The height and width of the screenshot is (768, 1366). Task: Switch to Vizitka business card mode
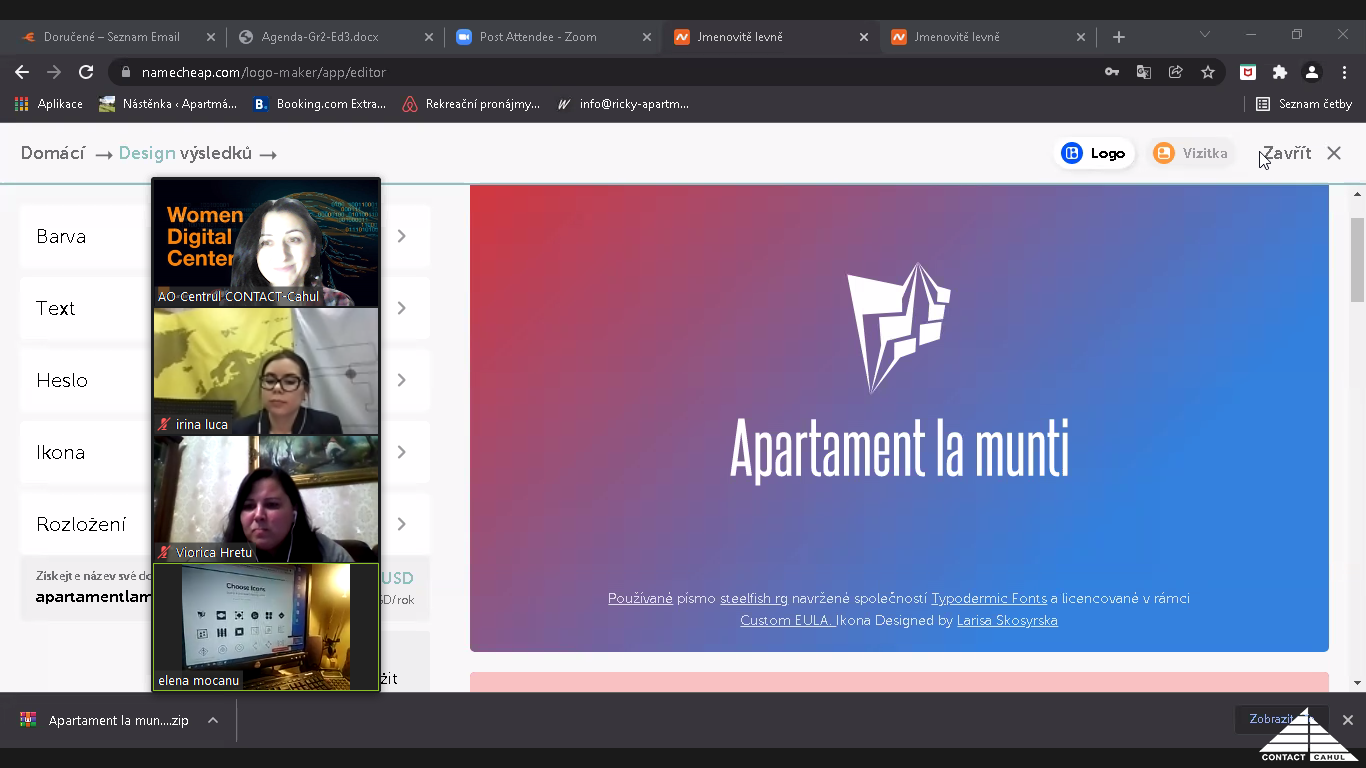point(1191,153)
